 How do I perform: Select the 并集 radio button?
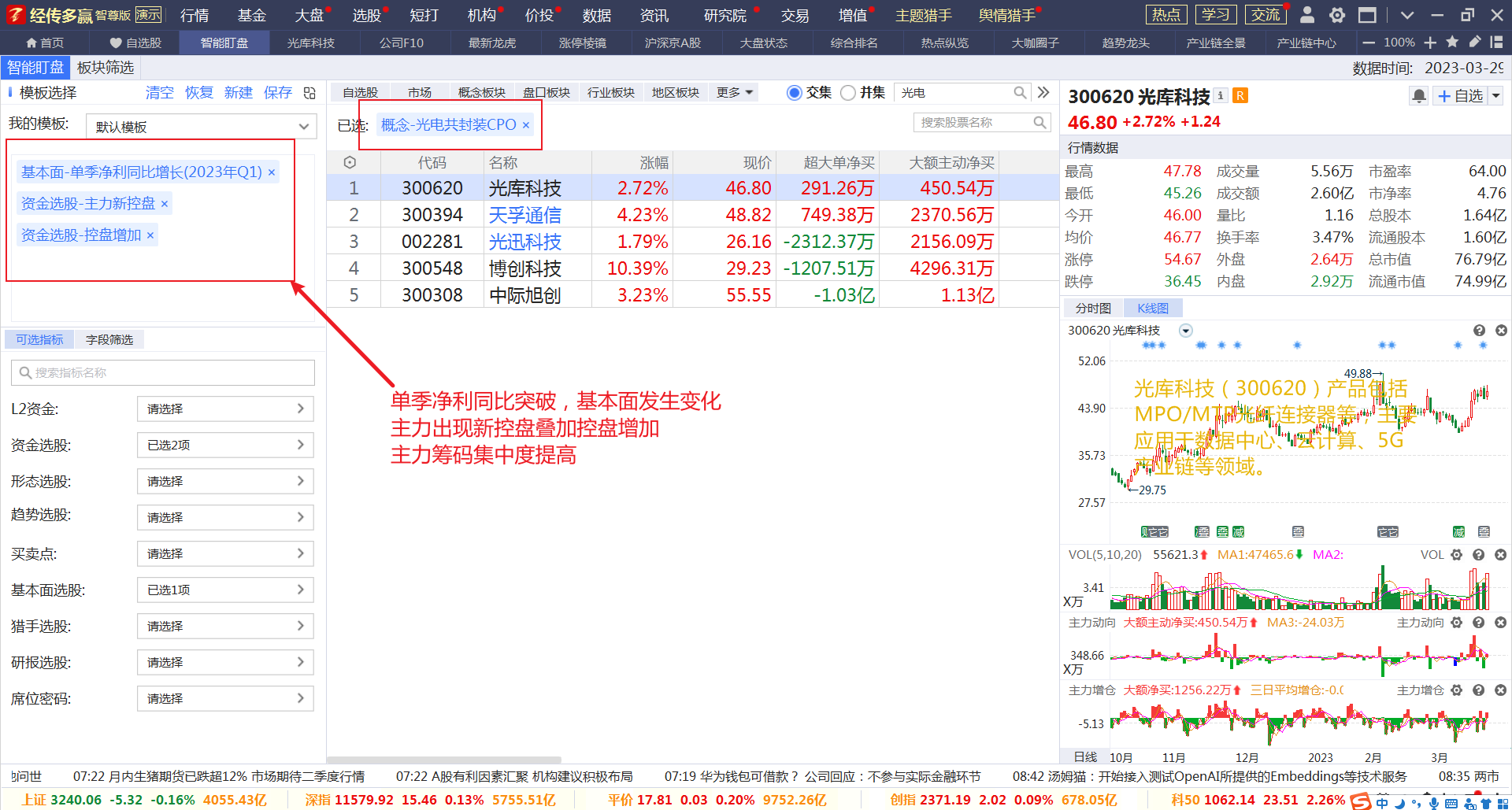[848, 93]
